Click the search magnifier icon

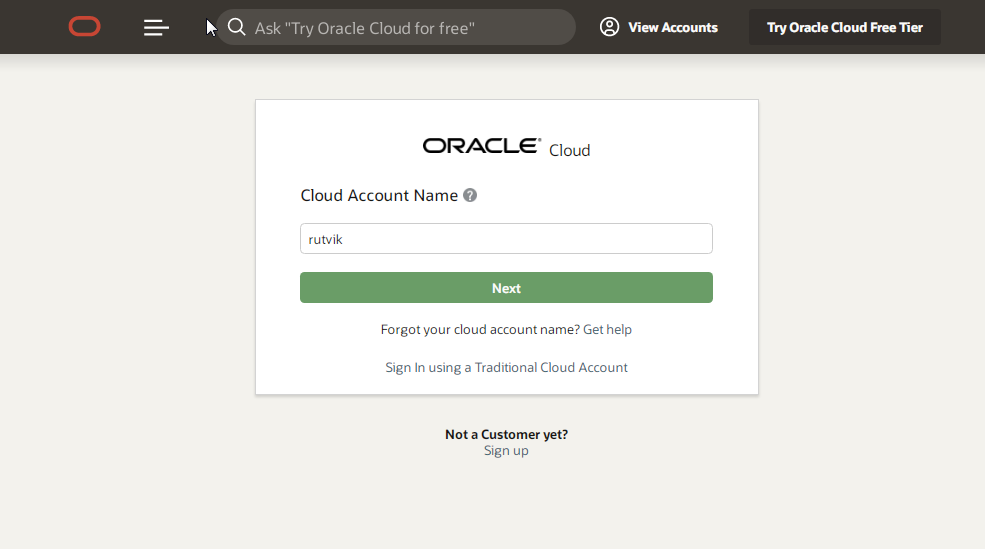point(236,27)
